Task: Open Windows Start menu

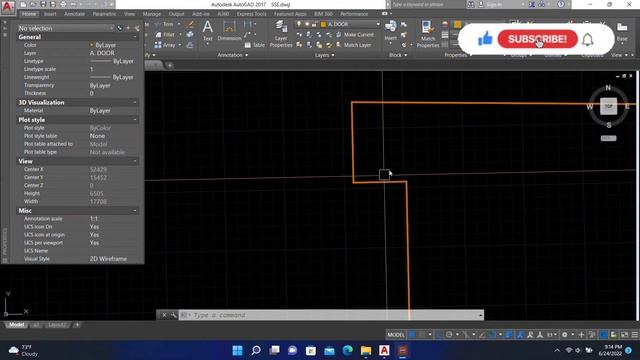Action: pyautogui.click(x=237, y=351)
